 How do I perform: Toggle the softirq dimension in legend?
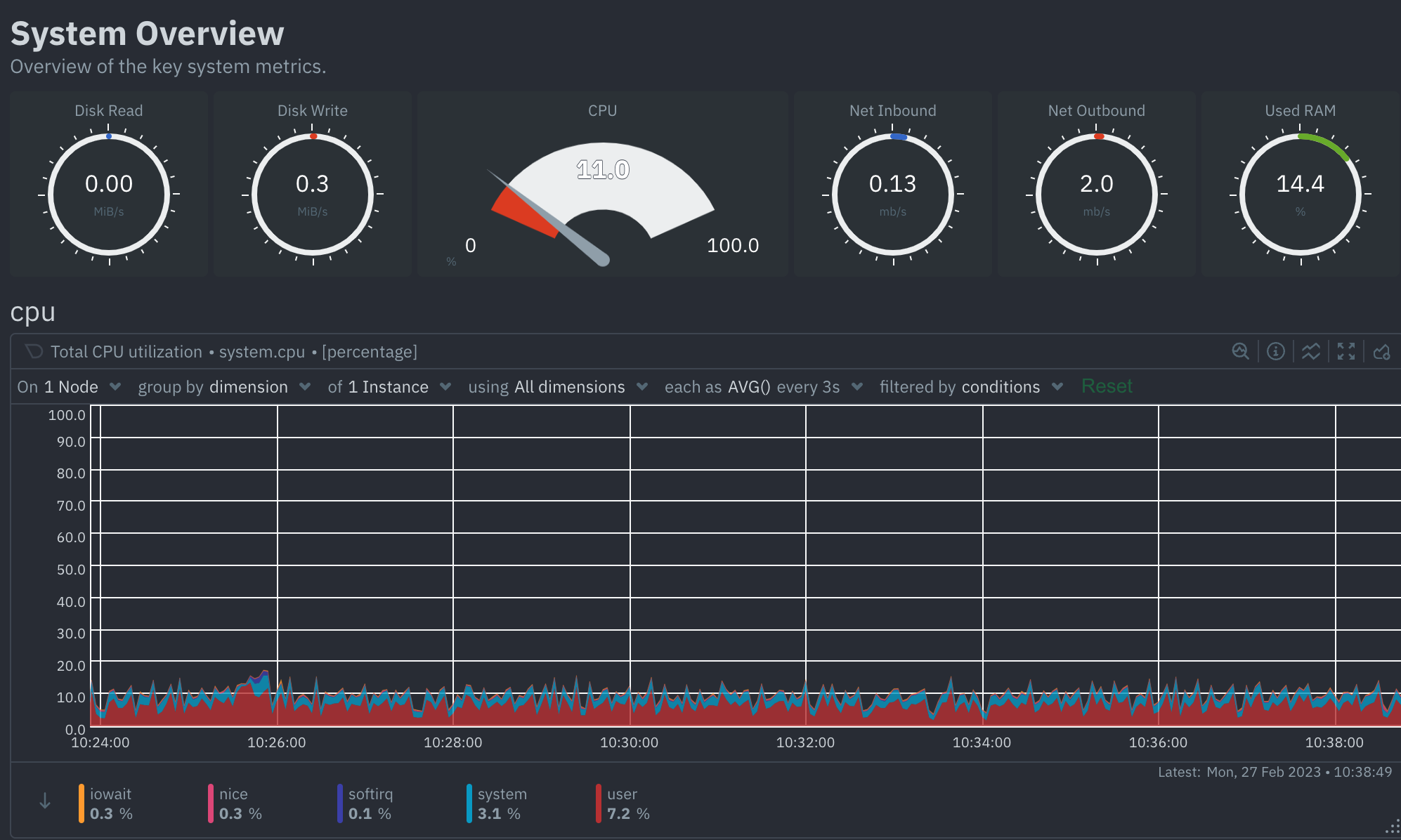[x=365, y=803]
